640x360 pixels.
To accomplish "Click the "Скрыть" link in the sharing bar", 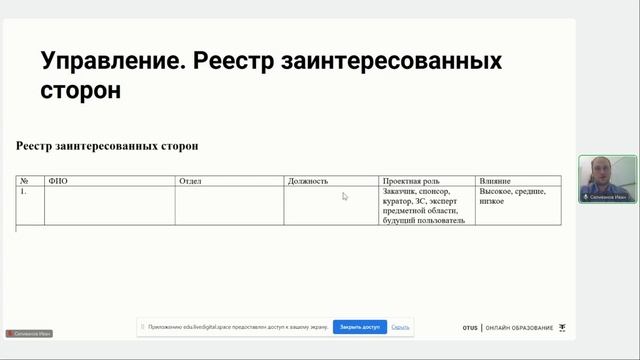I will pos(400,327).
